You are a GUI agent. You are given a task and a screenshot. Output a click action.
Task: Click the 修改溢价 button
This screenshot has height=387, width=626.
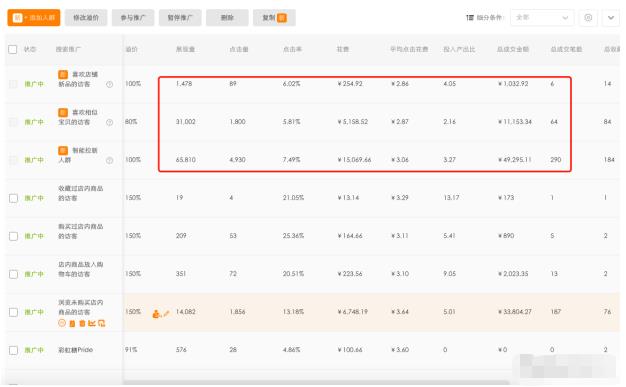pos(86,18)
